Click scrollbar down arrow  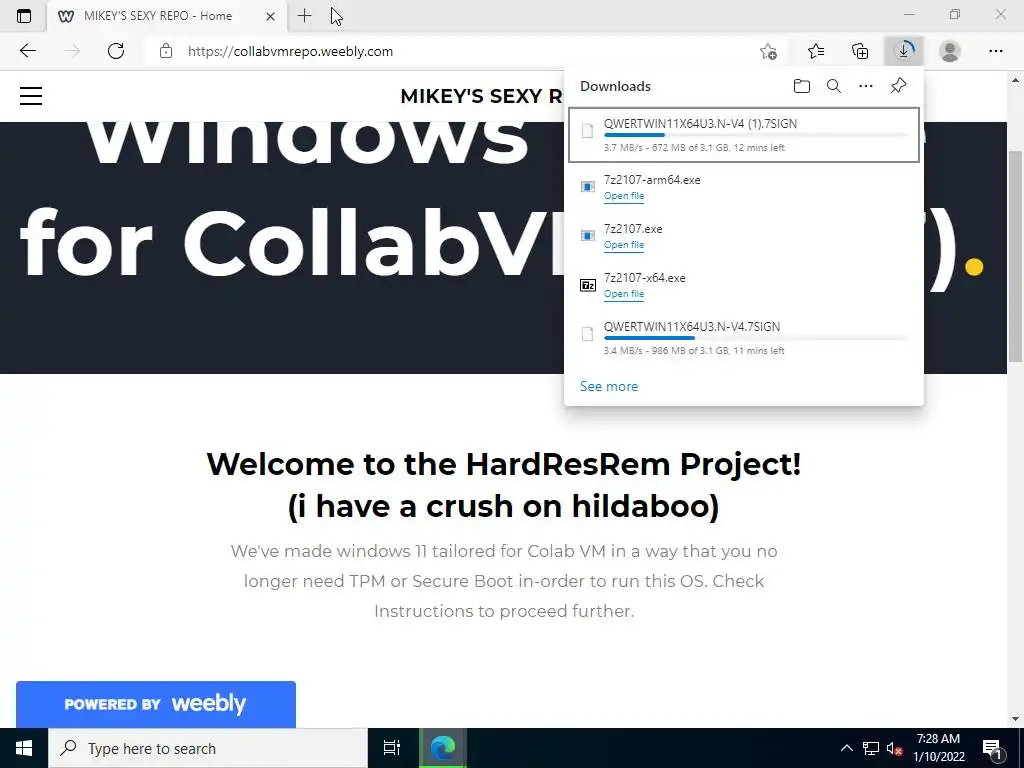[x=1015, y=719]
